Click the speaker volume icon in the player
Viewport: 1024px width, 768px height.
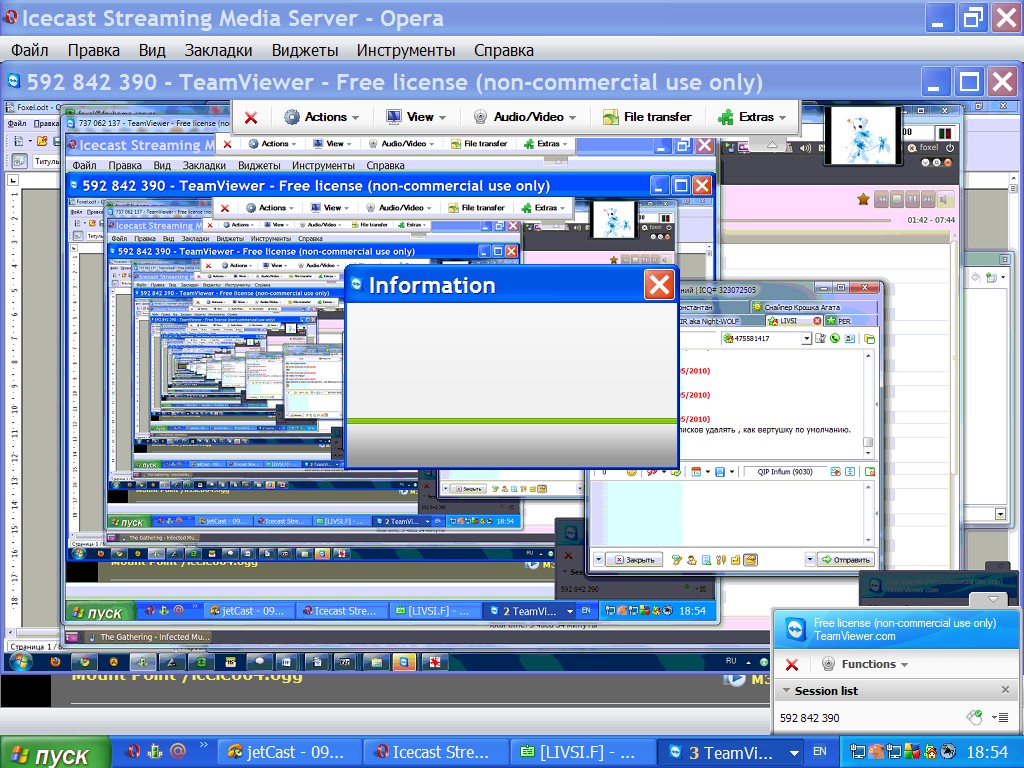click(x=944, y=199)
